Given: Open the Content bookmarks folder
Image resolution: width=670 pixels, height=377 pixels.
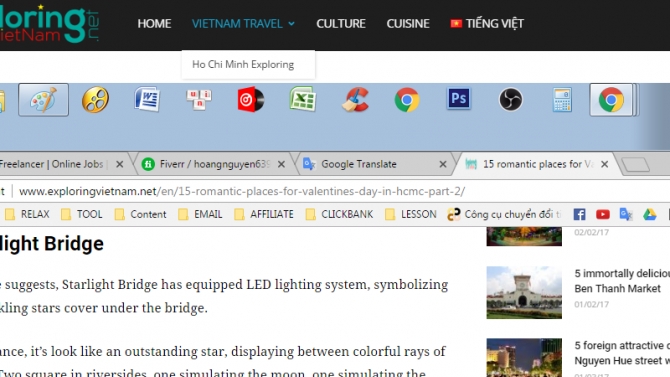Looking at the screenshot, I should [141, 214].
